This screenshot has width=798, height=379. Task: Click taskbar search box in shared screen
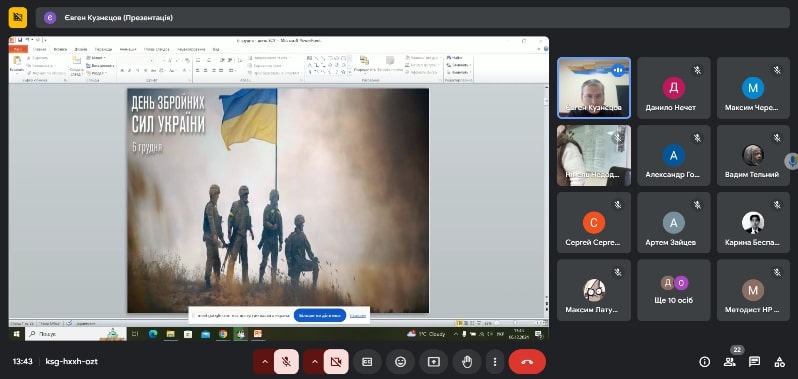pyautogui.click(x=75, y=334)
